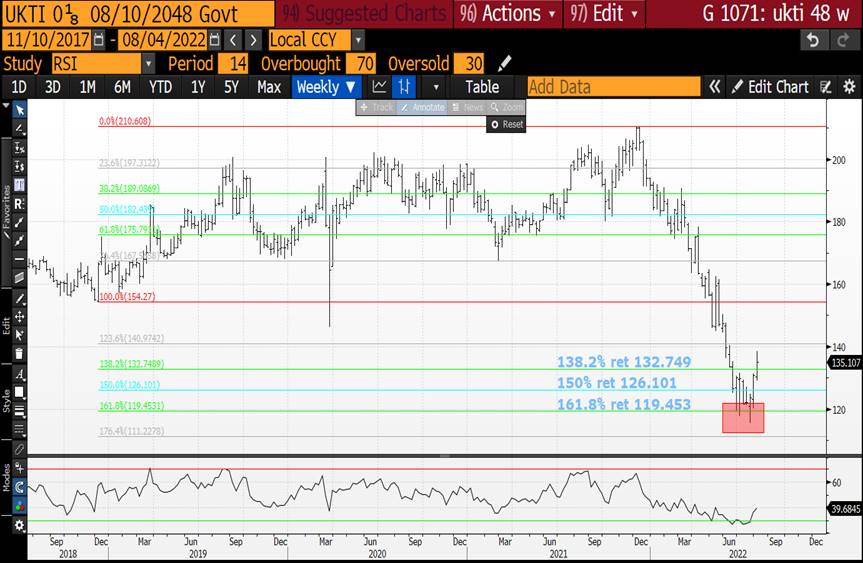Click the notes edit icon beside Edit Chart

826,87
